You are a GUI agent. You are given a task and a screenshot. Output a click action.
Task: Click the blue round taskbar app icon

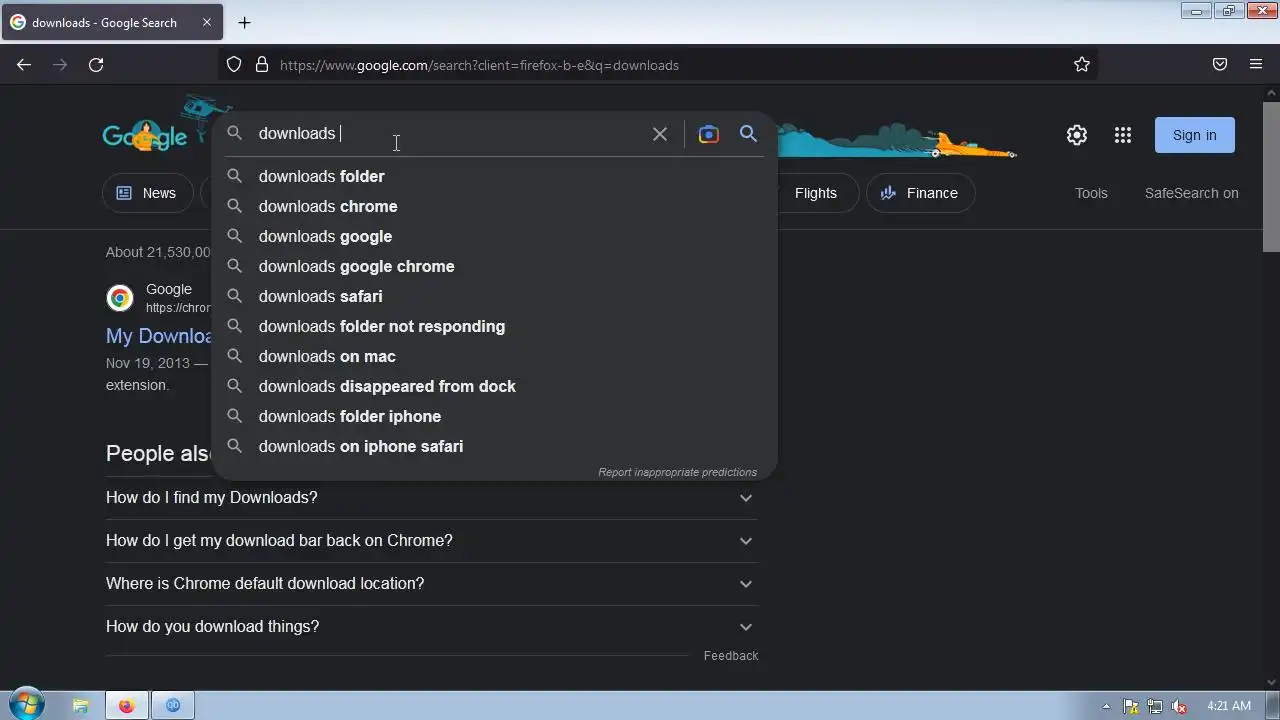pos(173,705)
